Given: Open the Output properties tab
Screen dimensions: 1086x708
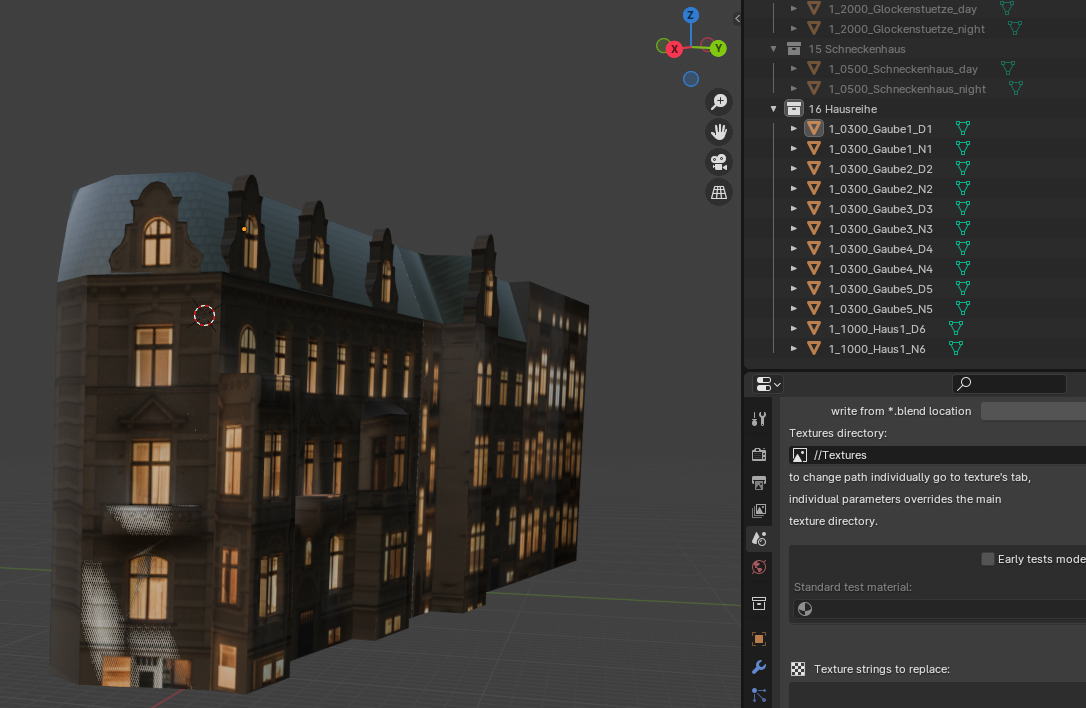Looking at the screenshot, I should (759, 483).
